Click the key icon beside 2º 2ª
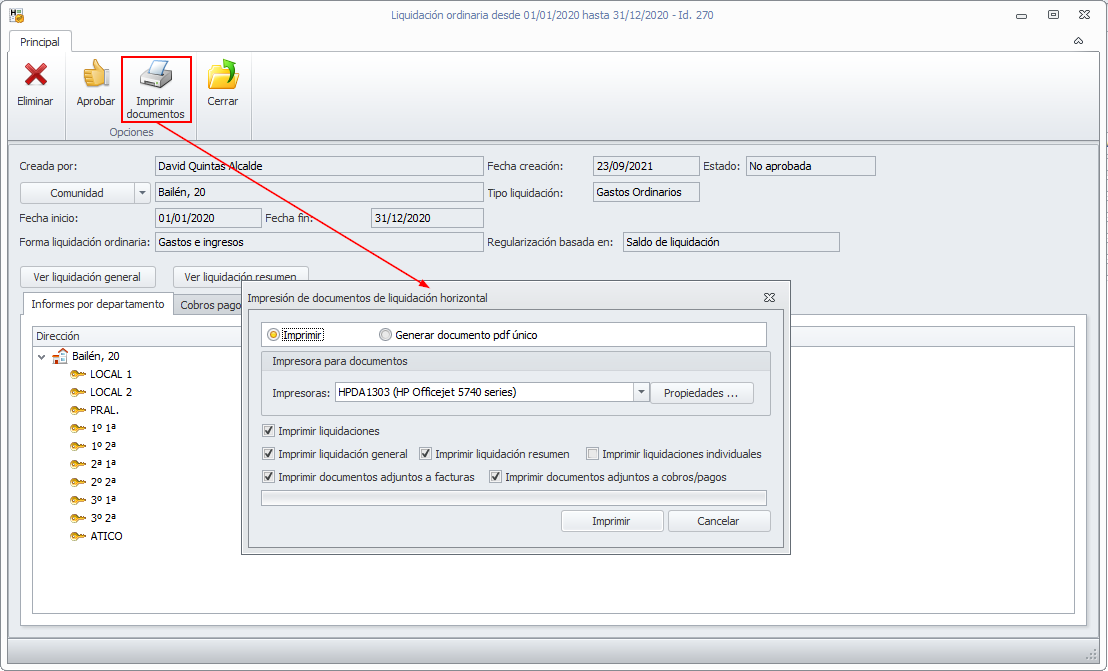This screenshot has width=1108, height=671. tap(78, 482)
